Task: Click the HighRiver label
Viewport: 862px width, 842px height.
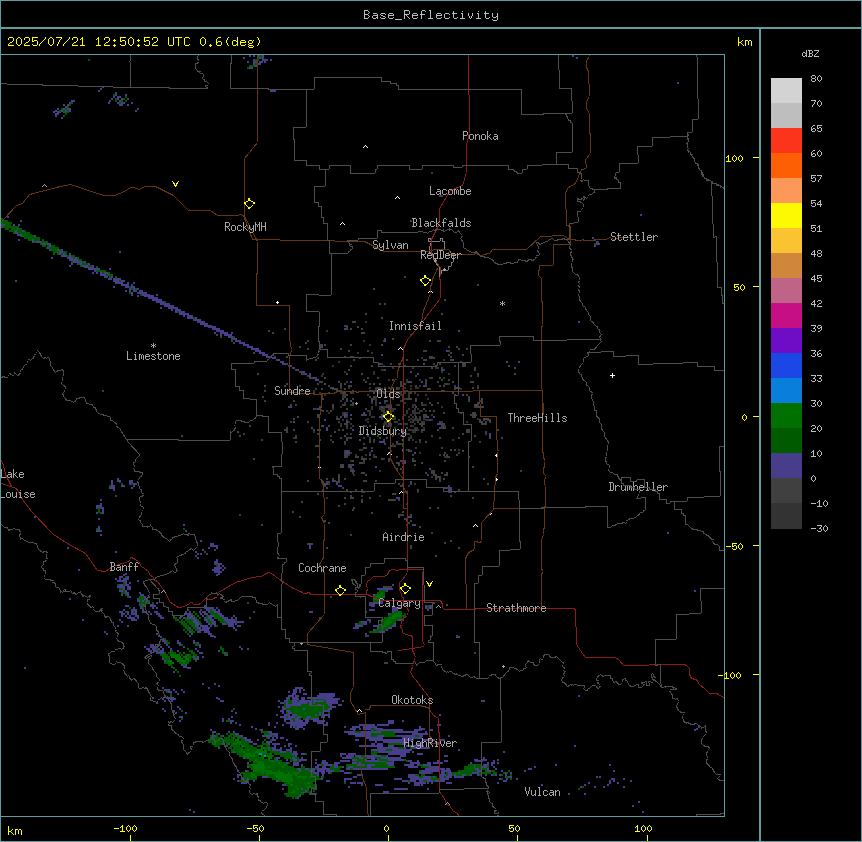Action: pyautogui.click(x=430, y=743)
